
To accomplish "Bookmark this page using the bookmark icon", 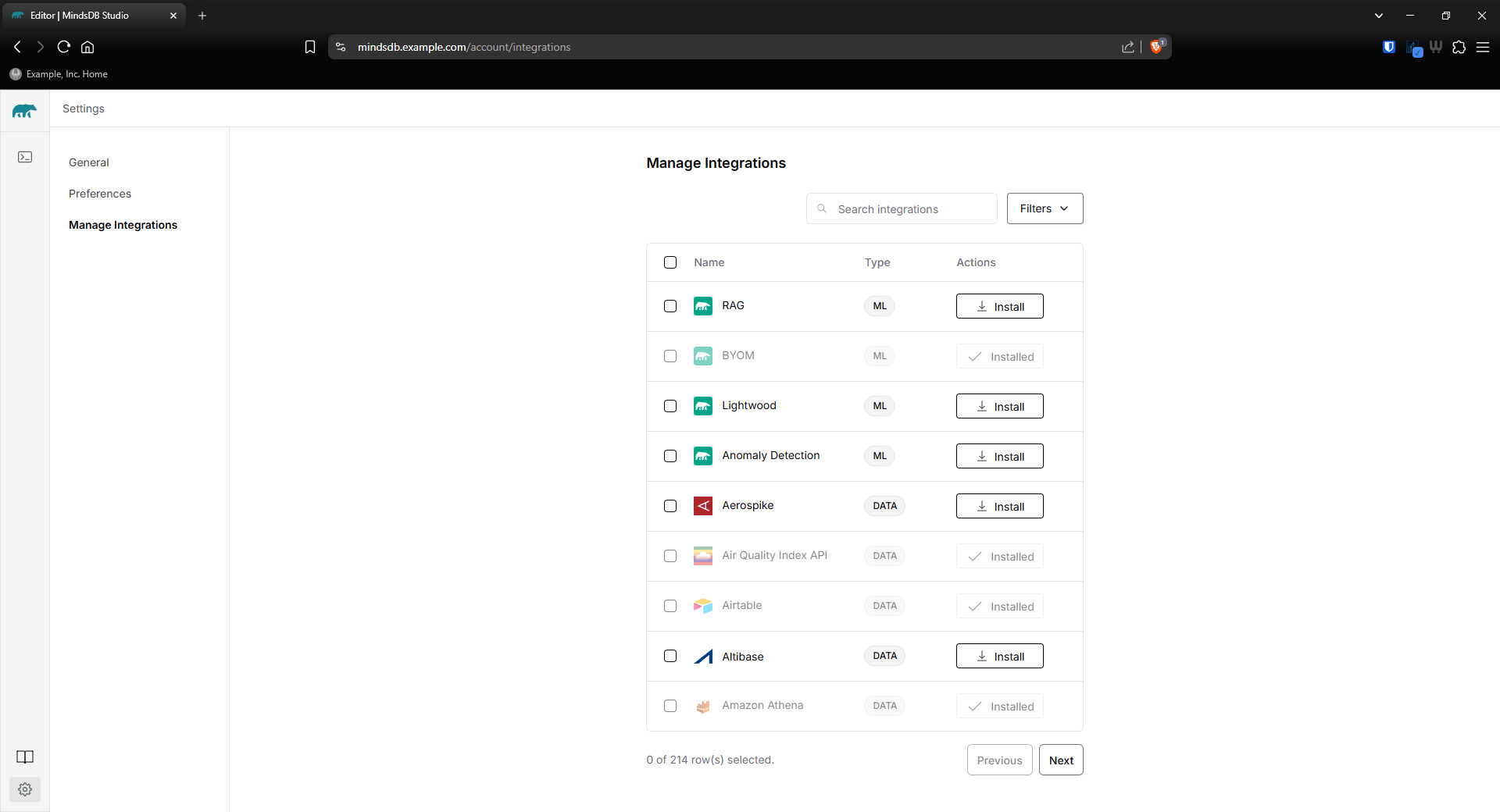I will click(310, 47).
